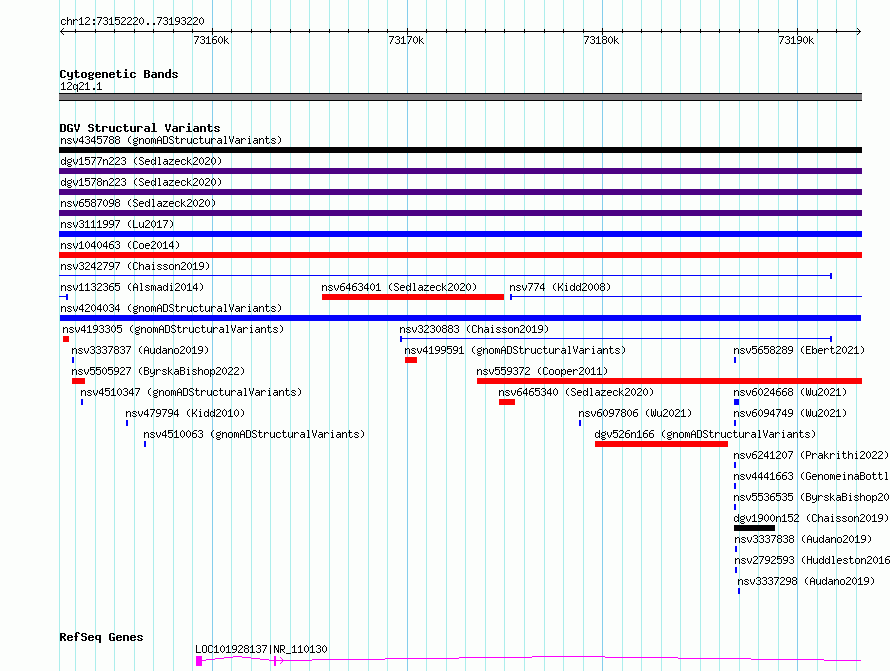Click the 12q21.1 cytogenetic band bar

460,97
